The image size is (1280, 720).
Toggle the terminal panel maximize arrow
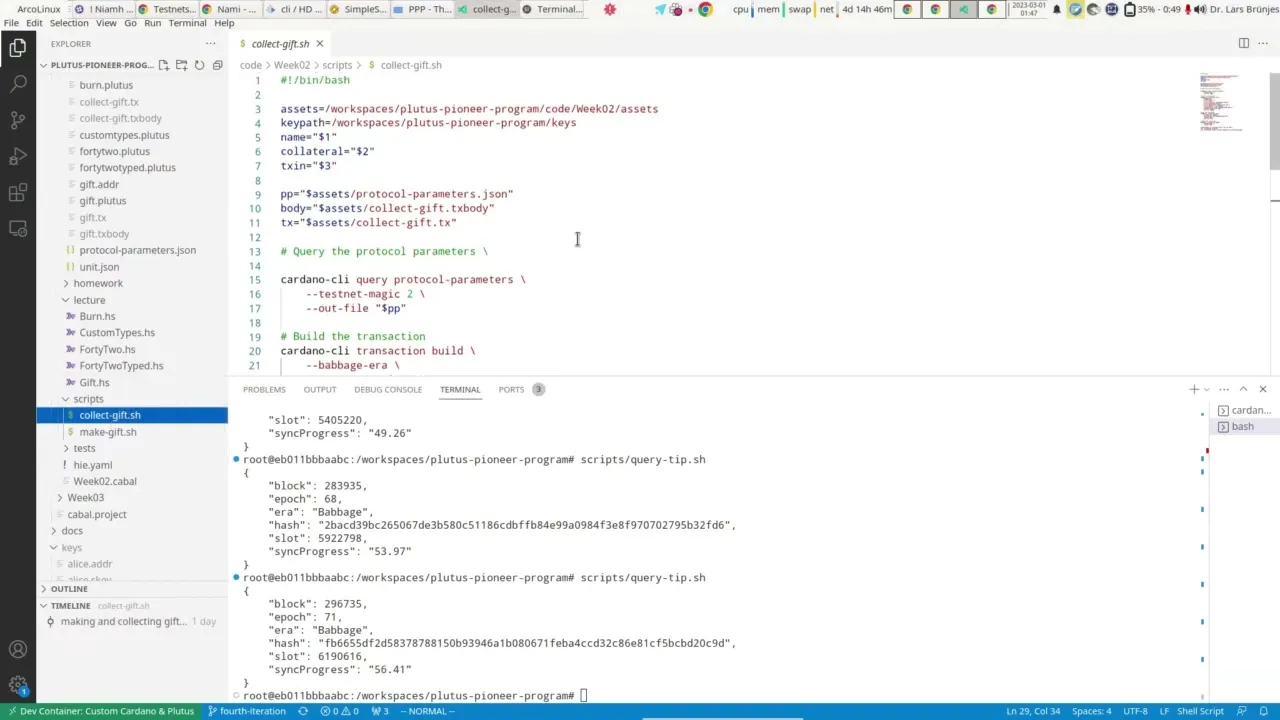pos(1243,388)
